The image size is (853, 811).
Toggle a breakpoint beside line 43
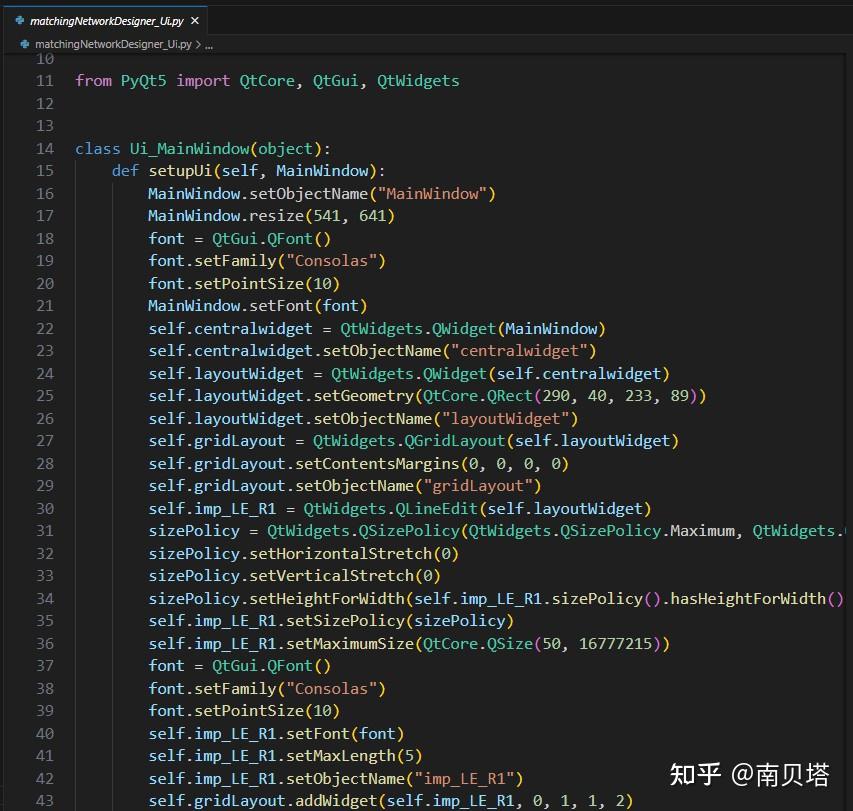(x=25, y=800)
